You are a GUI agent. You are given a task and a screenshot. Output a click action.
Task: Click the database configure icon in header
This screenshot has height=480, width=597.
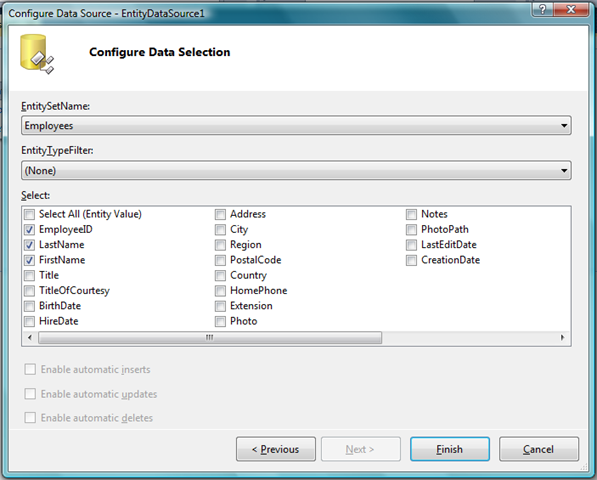37,54
